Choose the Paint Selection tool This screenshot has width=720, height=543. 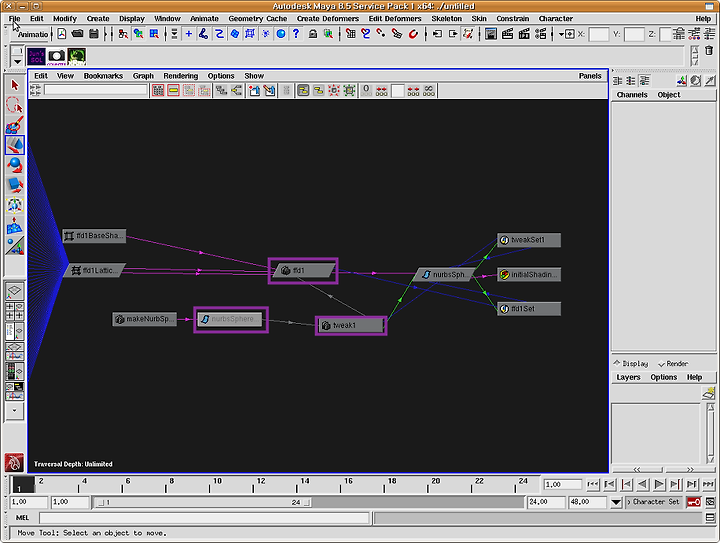(x=15, y=125)
